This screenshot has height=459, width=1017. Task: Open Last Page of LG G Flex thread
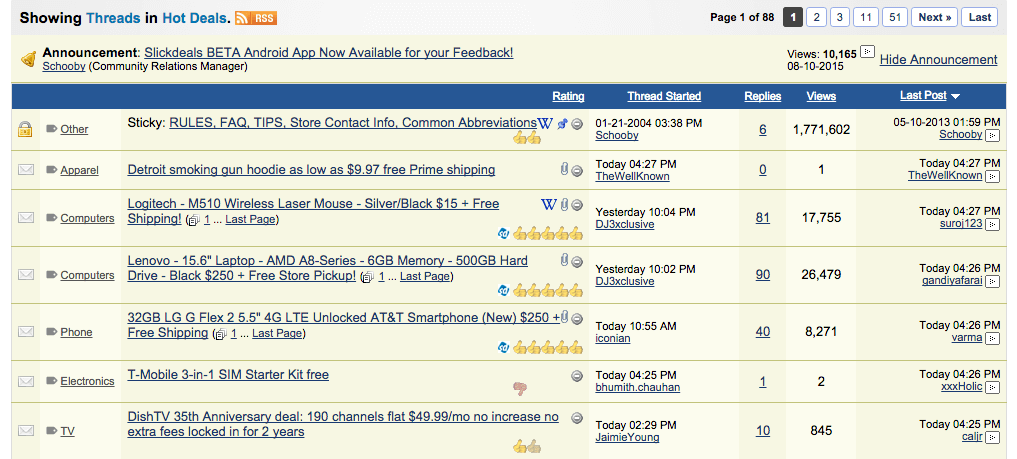277,334
